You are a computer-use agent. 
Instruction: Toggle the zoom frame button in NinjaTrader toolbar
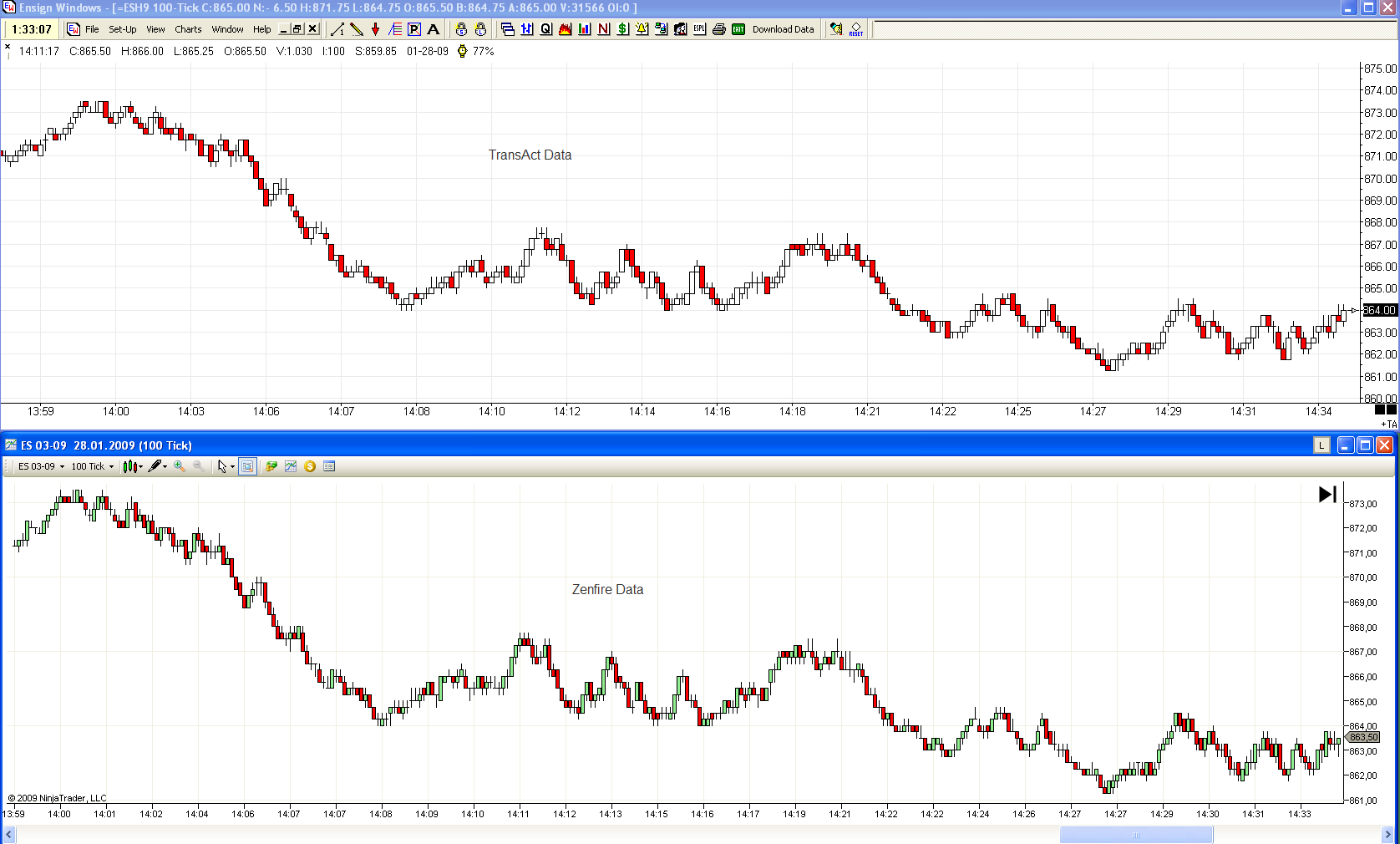(247, 466)
